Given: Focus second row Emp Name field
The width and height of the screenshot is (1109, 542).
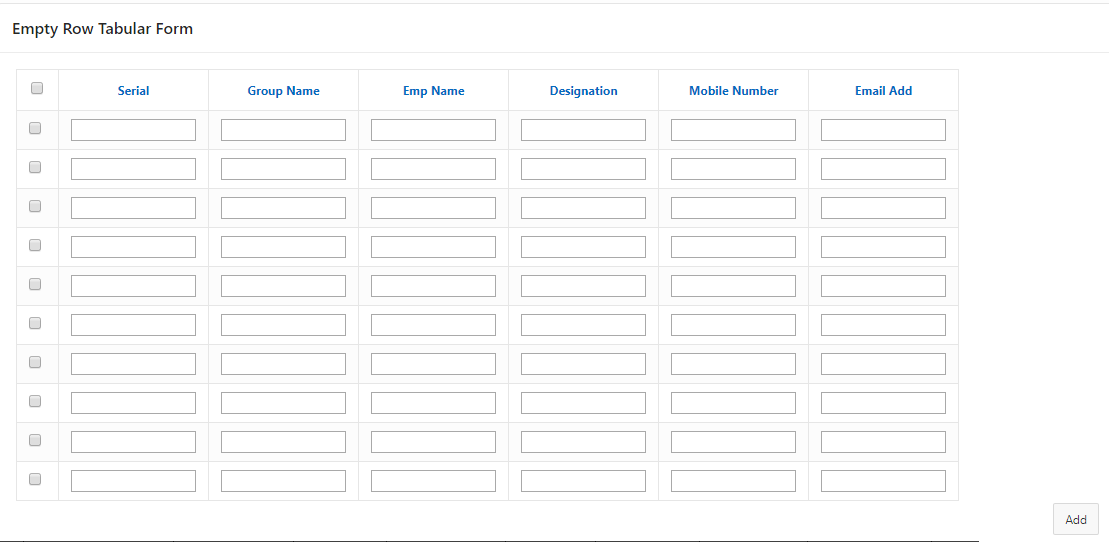Looking at the screenshot, I should pos(433,169).
